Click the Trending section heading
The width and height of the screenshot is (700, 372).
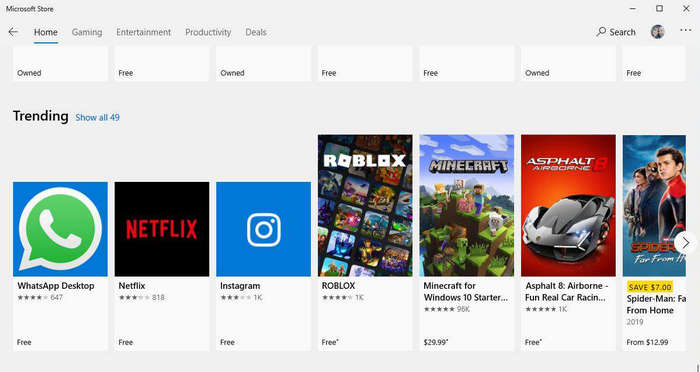(x=41, y=116)
